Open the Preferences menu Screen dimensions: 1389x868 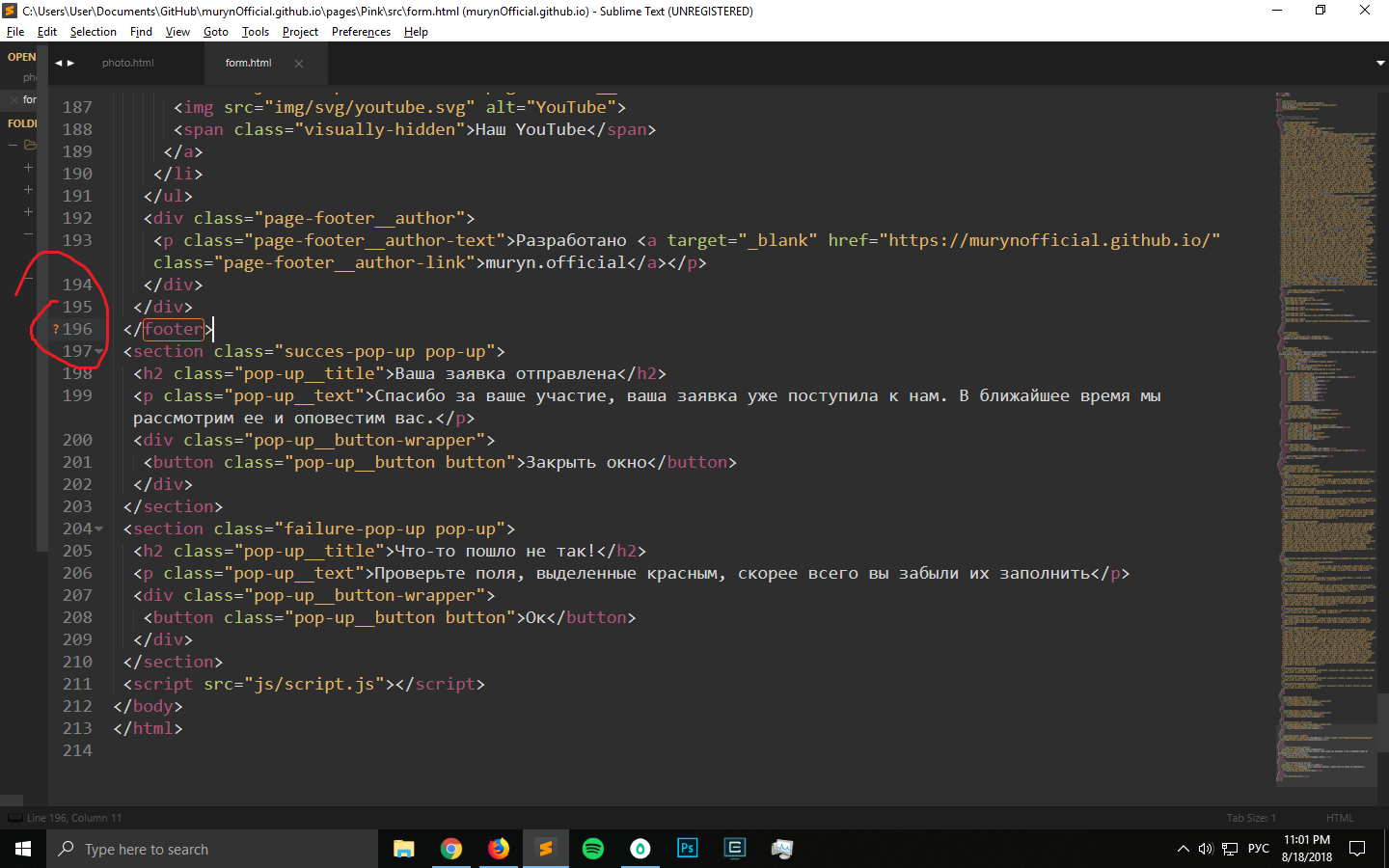[361, 32]
